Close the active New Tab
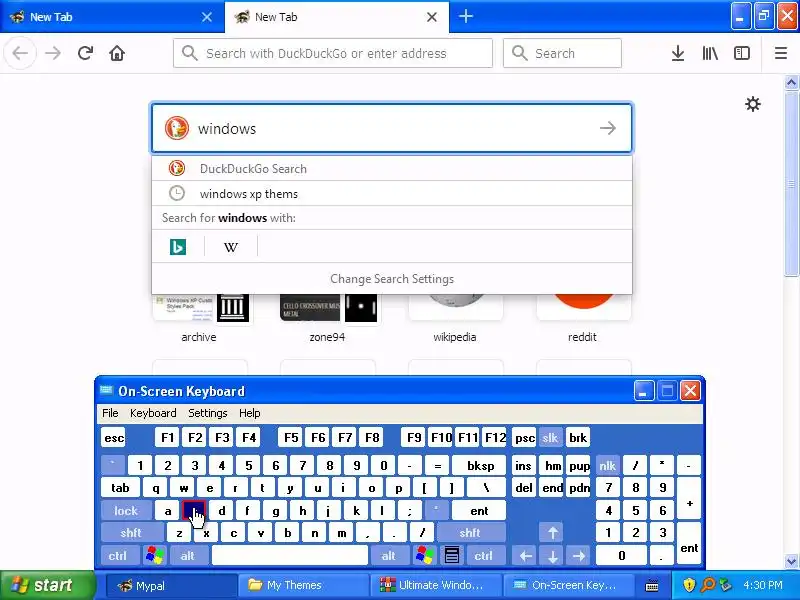Image resolution: width=800 pixels, height=600 pixels. point(432,17)
